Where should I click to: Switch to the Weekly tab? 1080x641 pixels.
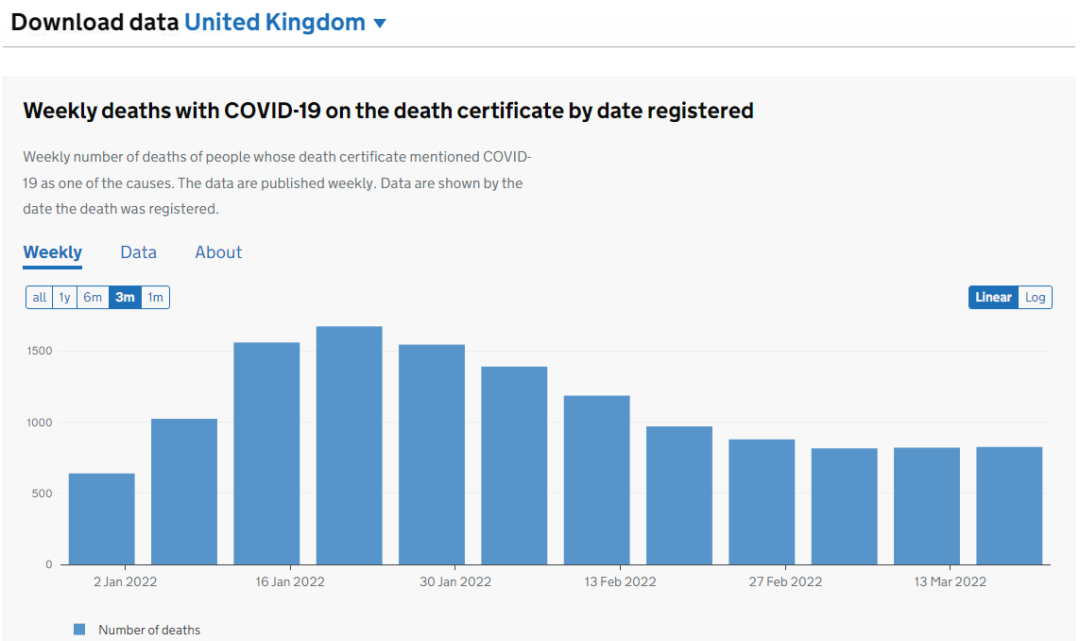52,252
